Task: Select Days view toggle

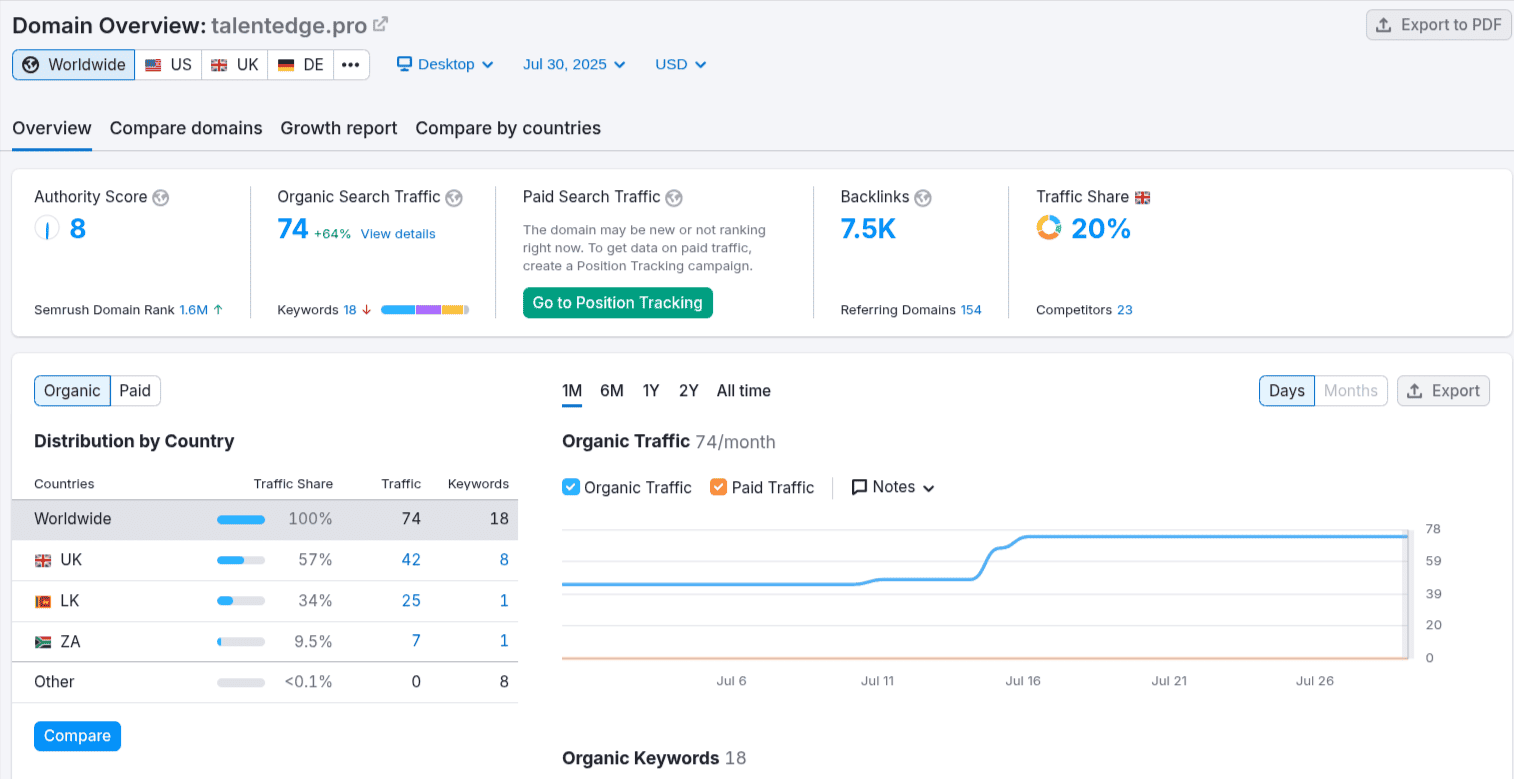Action: [x=1286, y=391]
